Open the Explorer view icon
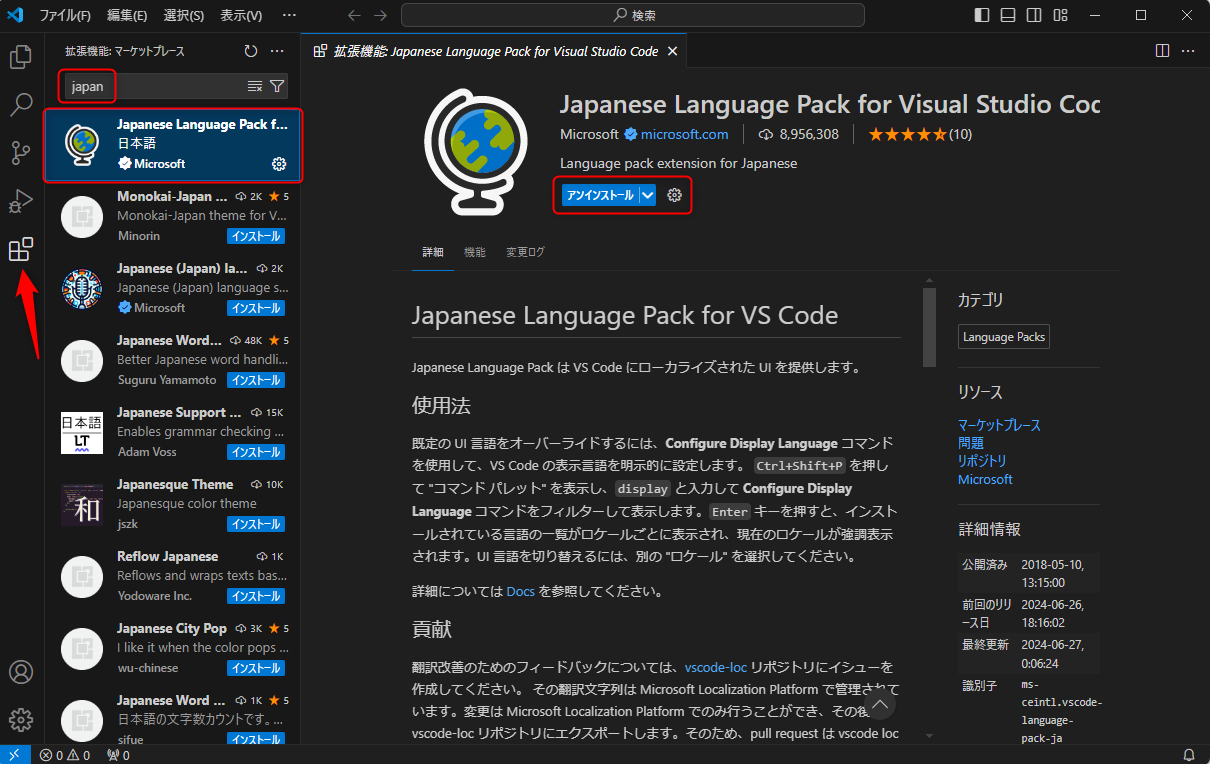This screenshot has height=764, width=1210. click(21, 57)
